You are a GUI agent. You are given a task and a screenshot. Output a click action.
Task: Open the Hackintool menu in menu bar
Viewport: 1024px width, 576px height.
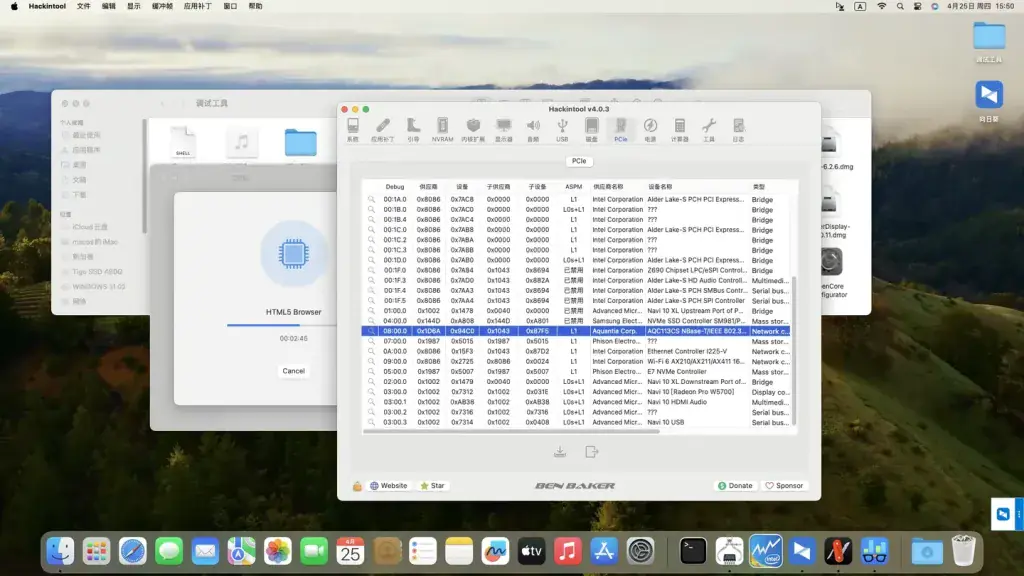point(47,6)
